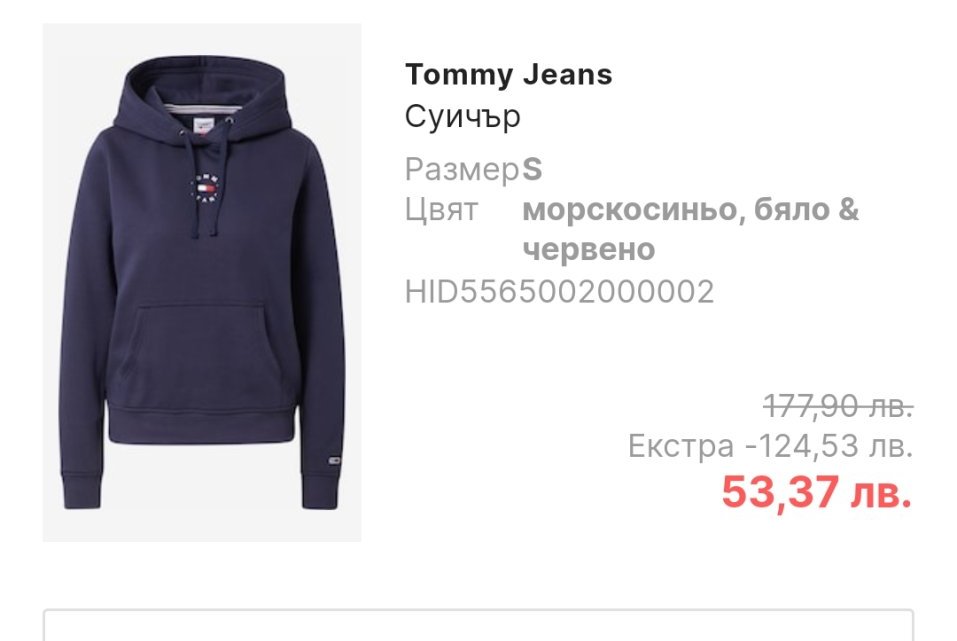This screenshot has width=957, height=641.
Task: Click the crossed-out price 177,90 лв.
Action: (x=839, y=406)
